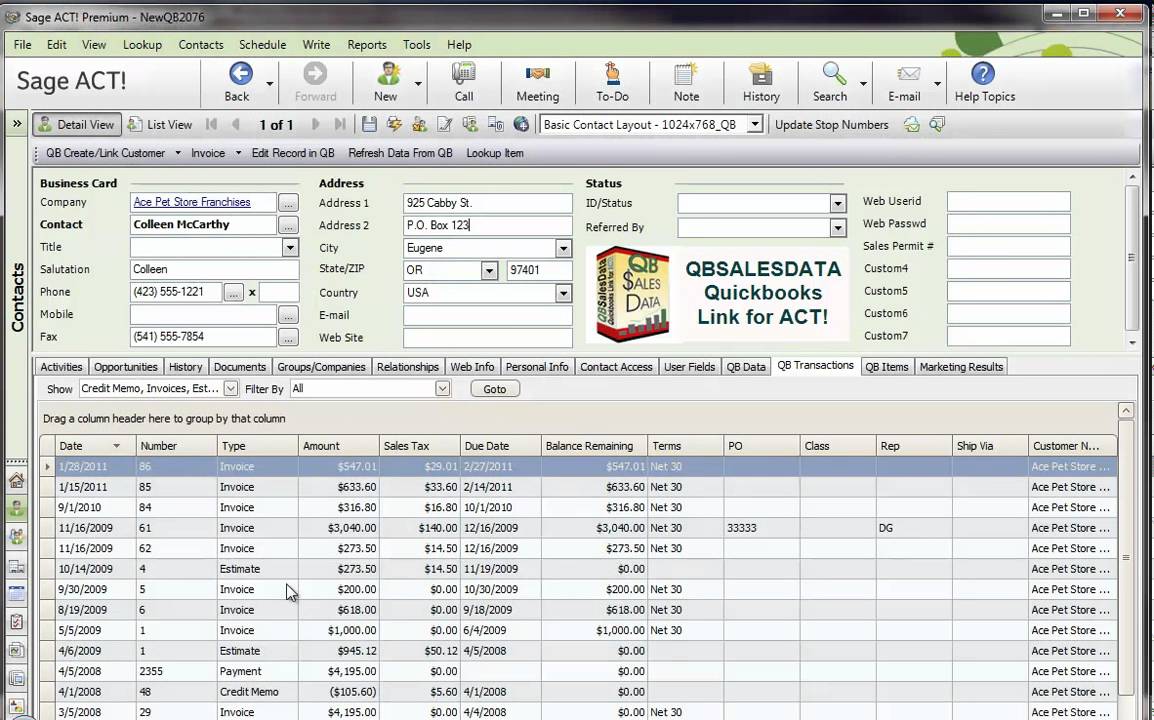The width and height of the screenshot is (1154, 720).
Task: Click the Back navigation icon
Action: click(240, 74)
